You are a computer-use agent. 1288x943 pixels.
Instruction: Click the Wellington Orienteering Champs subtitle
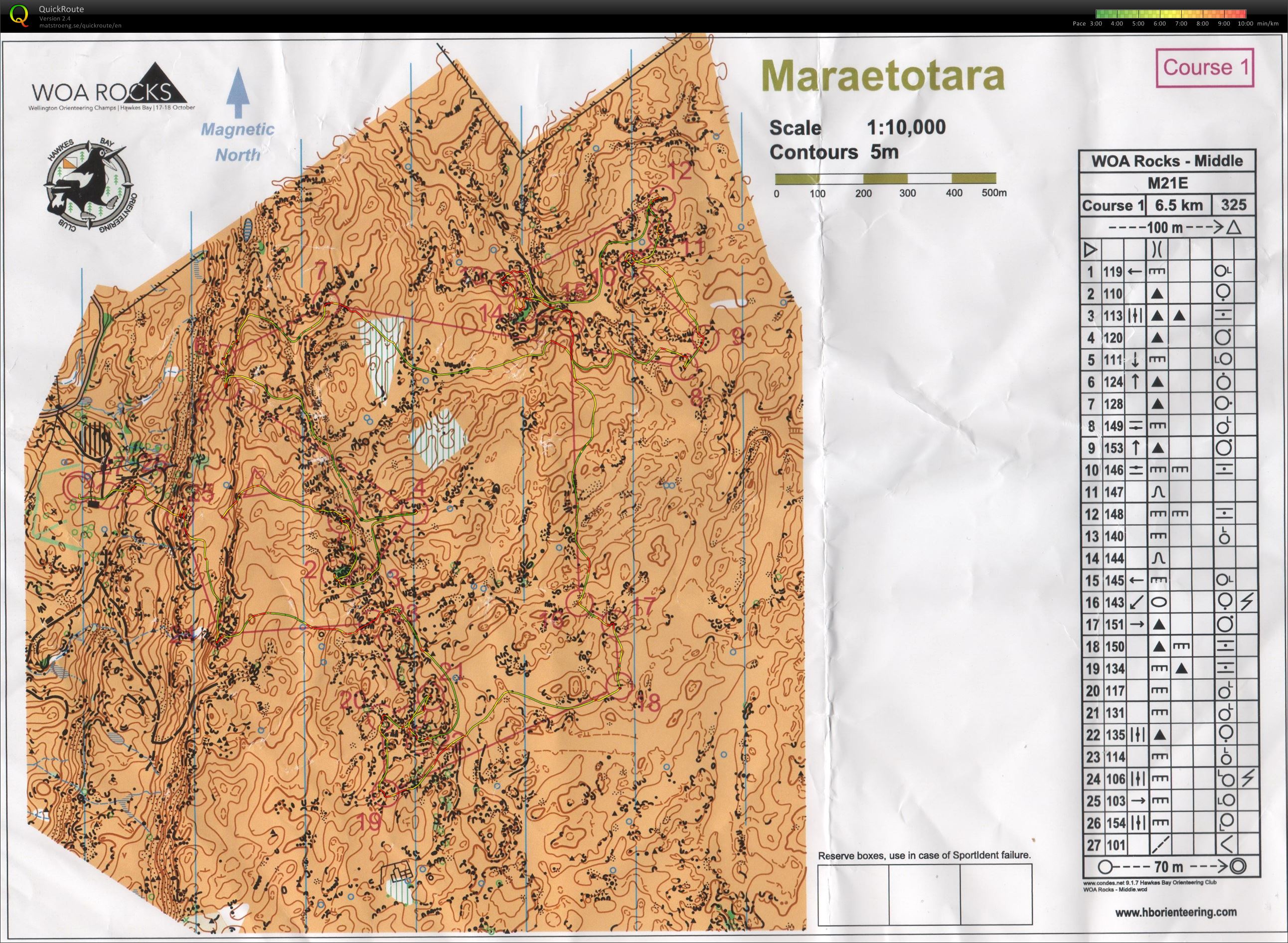pos(112,108)
